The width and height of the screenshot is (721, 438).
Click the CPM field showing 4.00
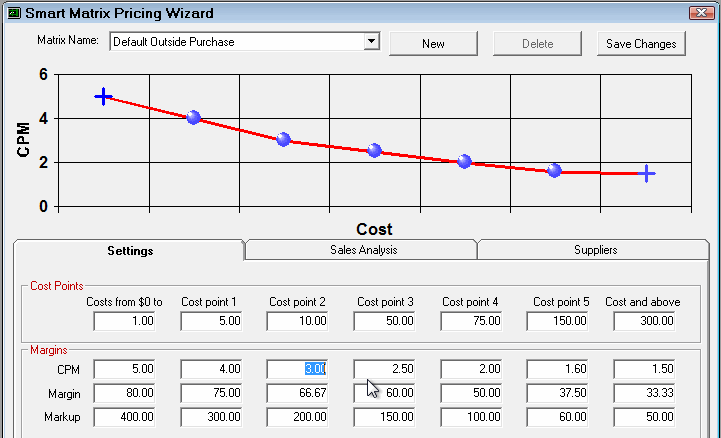click(x=211, y=369)
